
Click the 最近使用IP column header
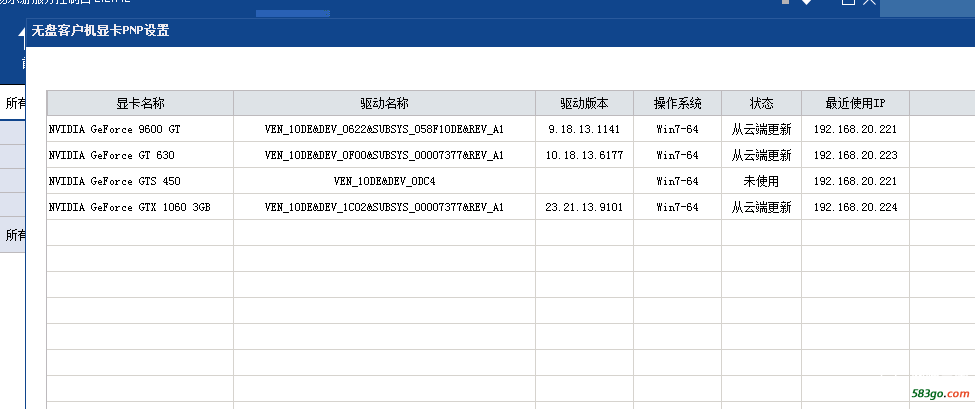(855, 103)
